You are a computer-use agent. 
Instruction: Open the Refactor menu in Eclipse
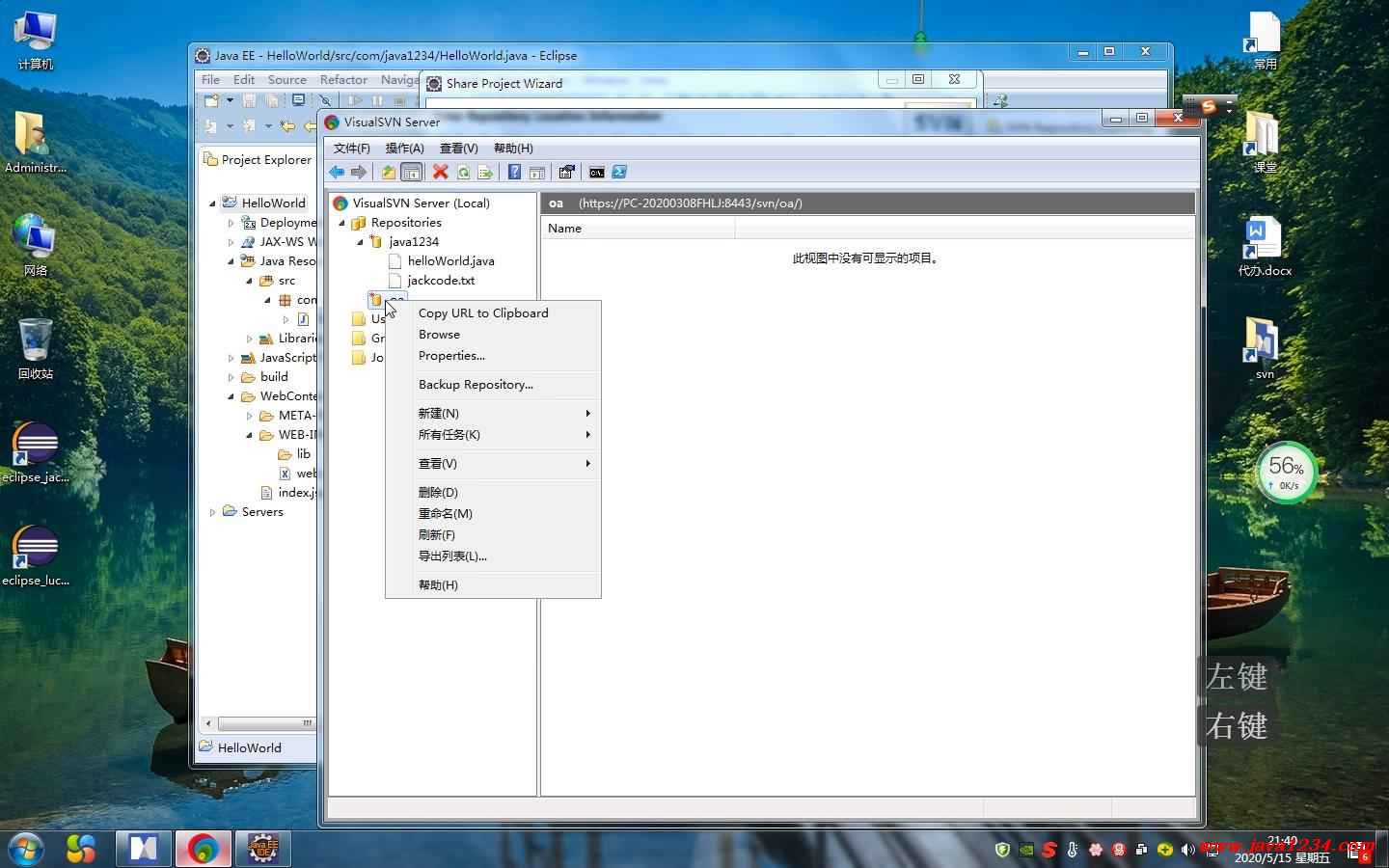[343, 80]
